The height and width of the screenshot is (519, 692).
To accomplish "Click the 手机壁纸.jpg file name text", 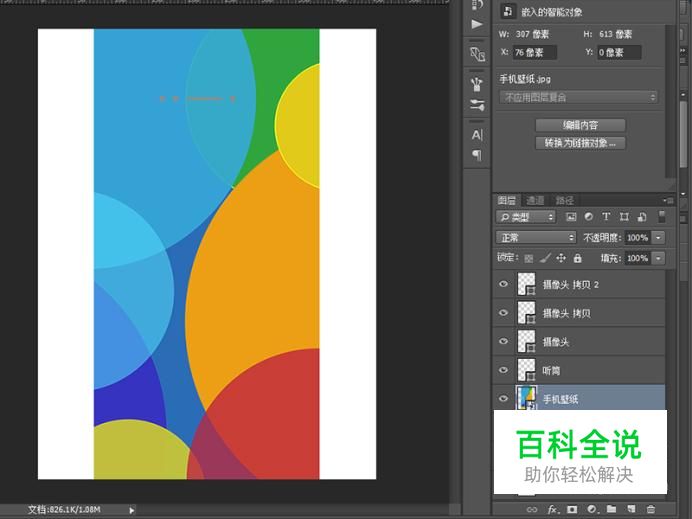I will point(525,79).
